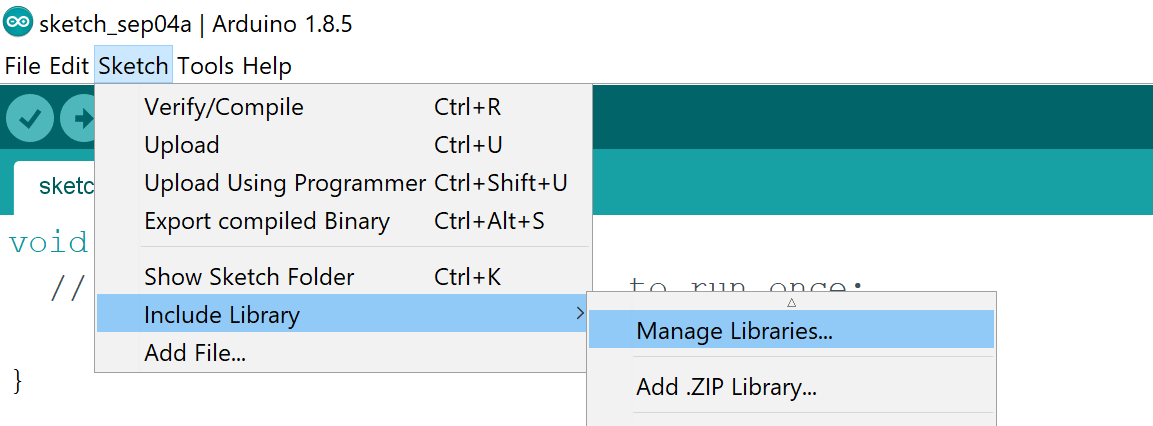Click the submenu scroll-up triangle
Viewport: 1153px width, 426px height.
791,302
